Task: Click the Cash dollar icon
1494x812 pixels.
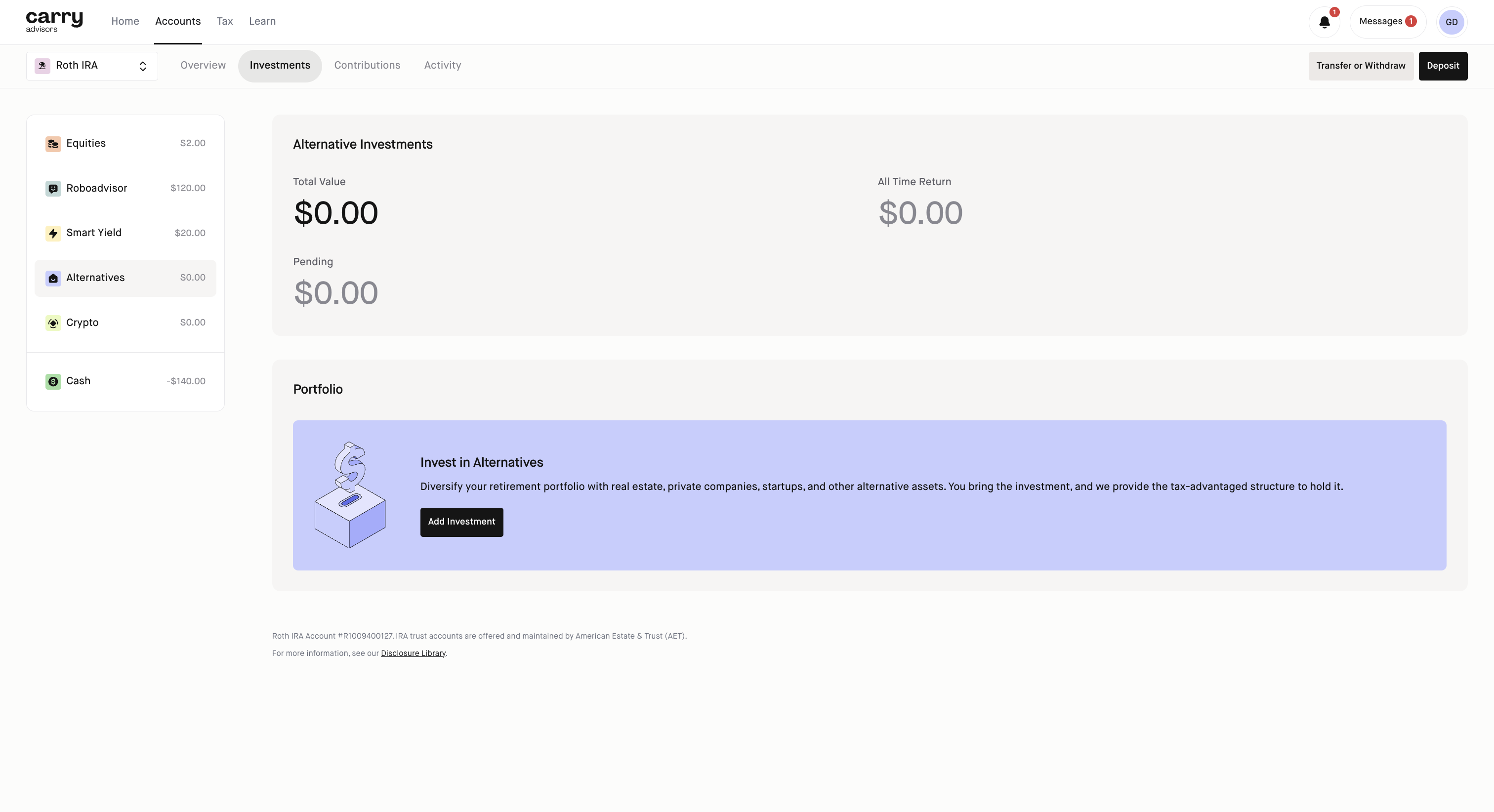Action: click(53, 382)
